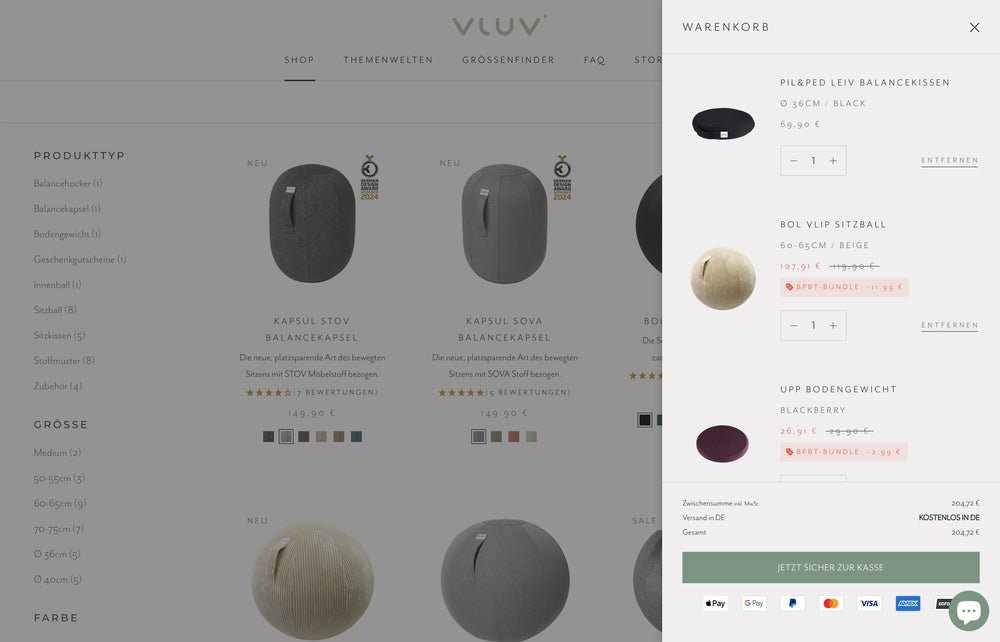
Task: Decrease BOL VLIP Sitzball quantity with minus
Action: pos(794,326)
